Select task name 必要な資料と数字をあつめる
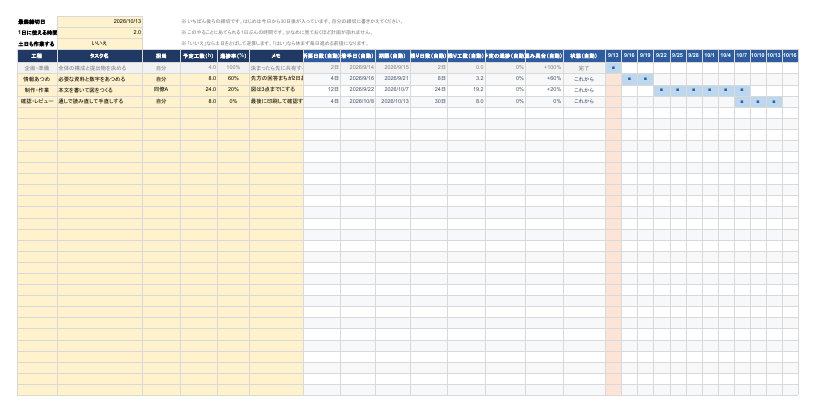815x412 pixels. pyautogui.click(x=100, y=79)
